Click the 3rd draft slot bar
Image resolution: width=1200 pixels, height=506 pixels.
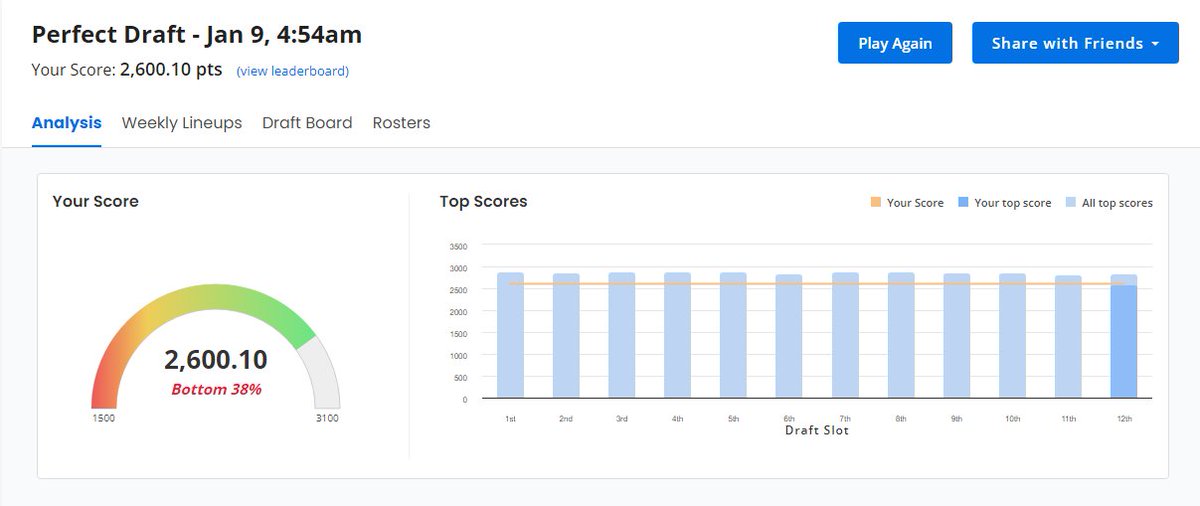(622, 335)
